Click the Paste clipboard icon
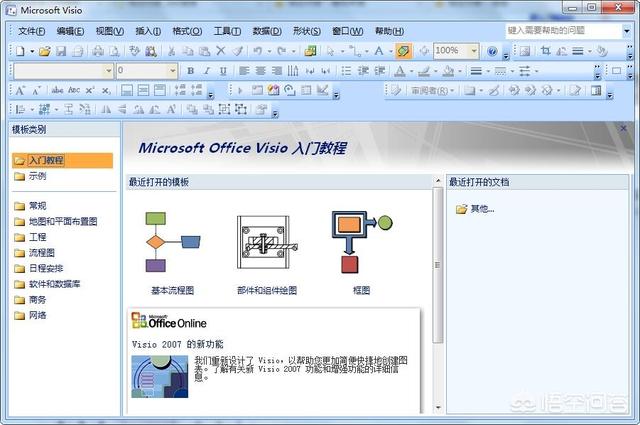 [204, 51]
